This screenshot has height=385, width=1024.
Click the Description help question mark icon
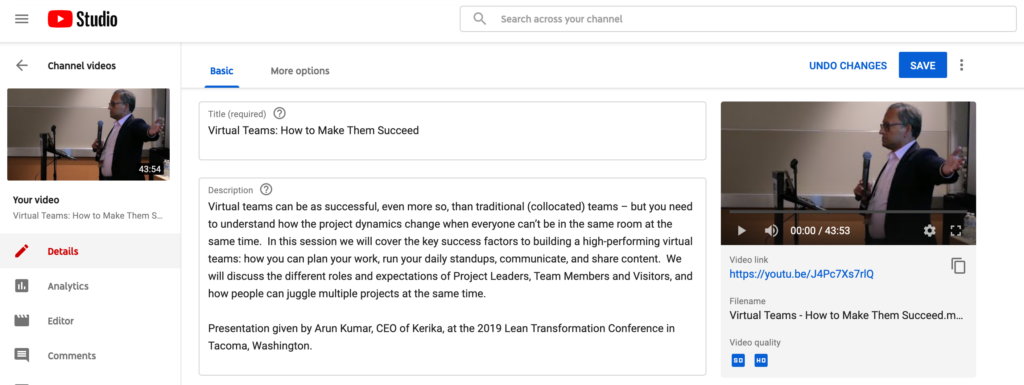pos(266,190)
